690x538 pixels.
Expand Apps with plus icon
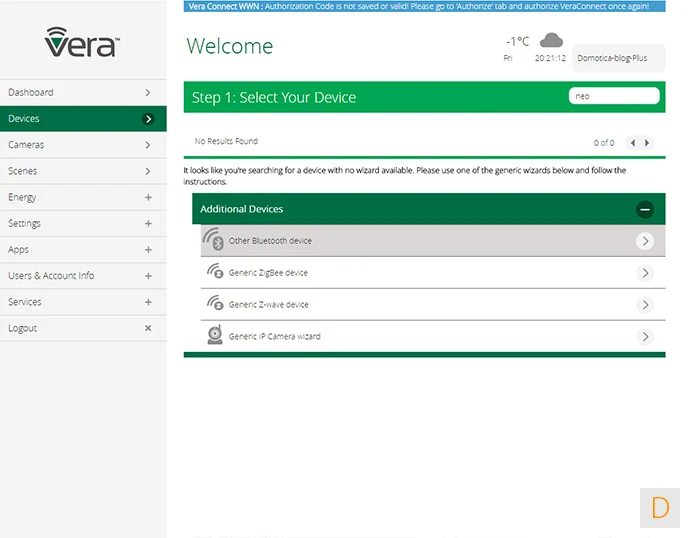[148, 250]
